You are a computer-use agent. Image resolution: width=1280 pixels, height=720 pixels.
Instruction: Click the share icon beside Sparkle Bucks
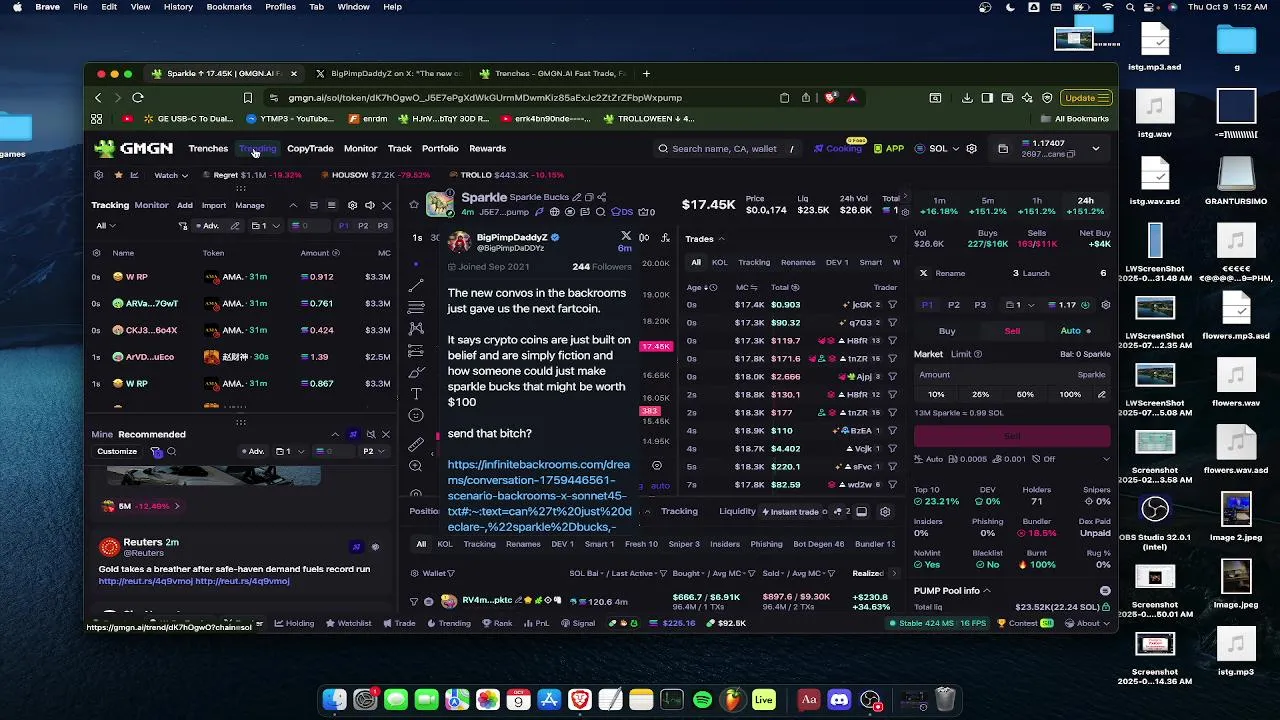601,197
